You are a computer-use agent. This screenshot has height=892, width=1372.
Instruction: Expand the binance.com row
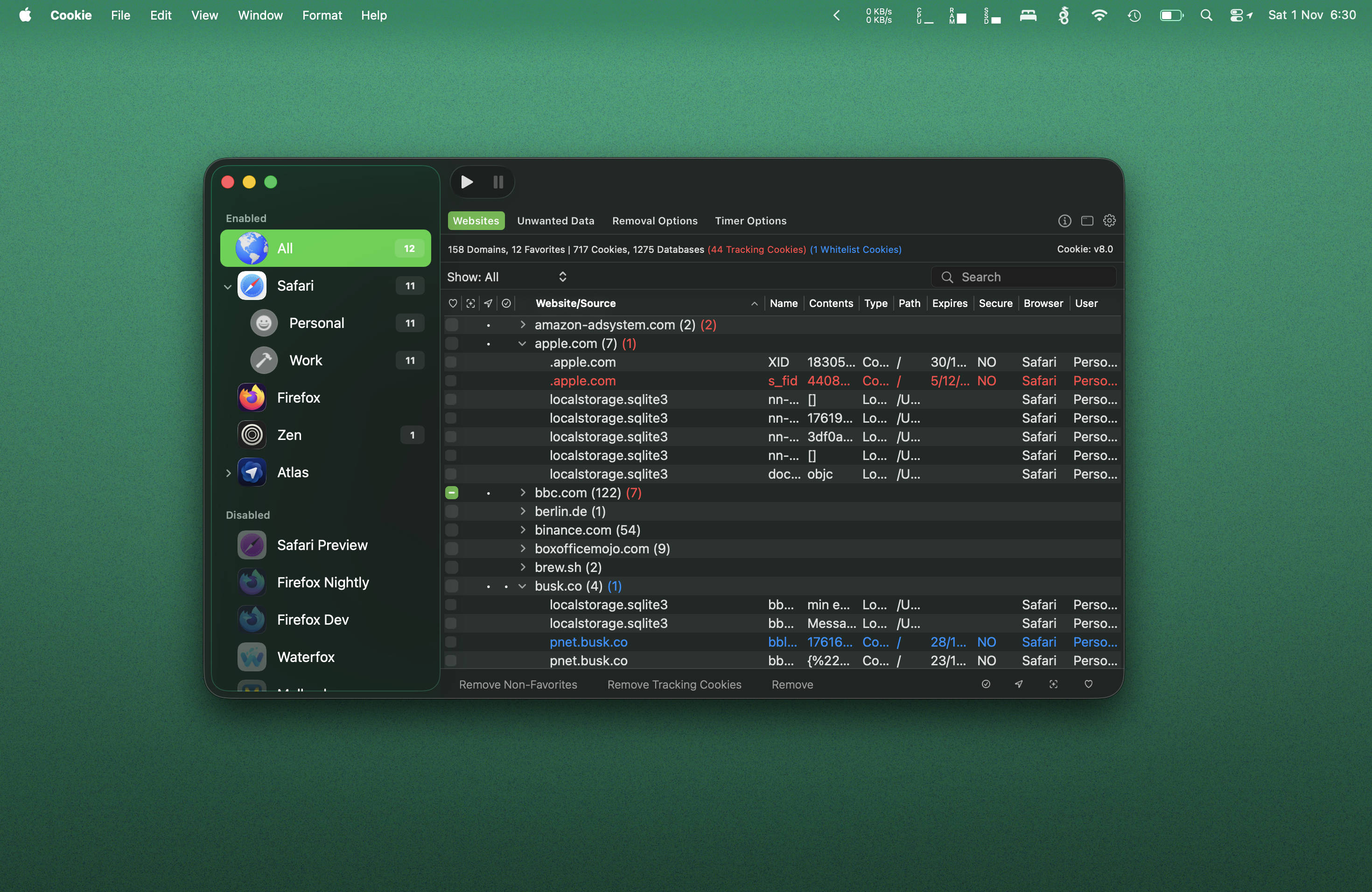tap(523, 530)
